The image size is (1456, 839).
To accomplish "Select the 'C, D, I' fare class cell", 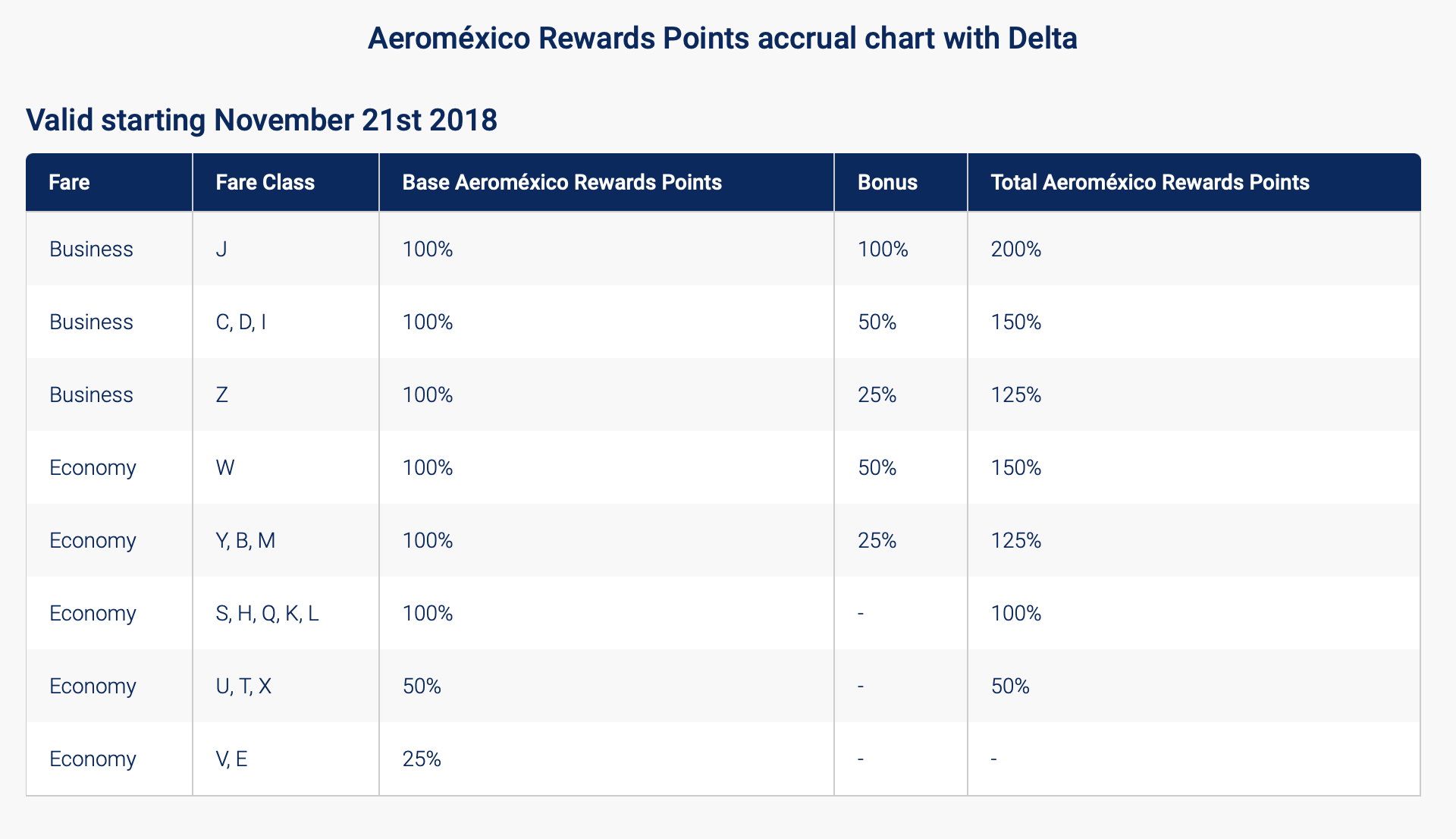I will tap(240, 322).
